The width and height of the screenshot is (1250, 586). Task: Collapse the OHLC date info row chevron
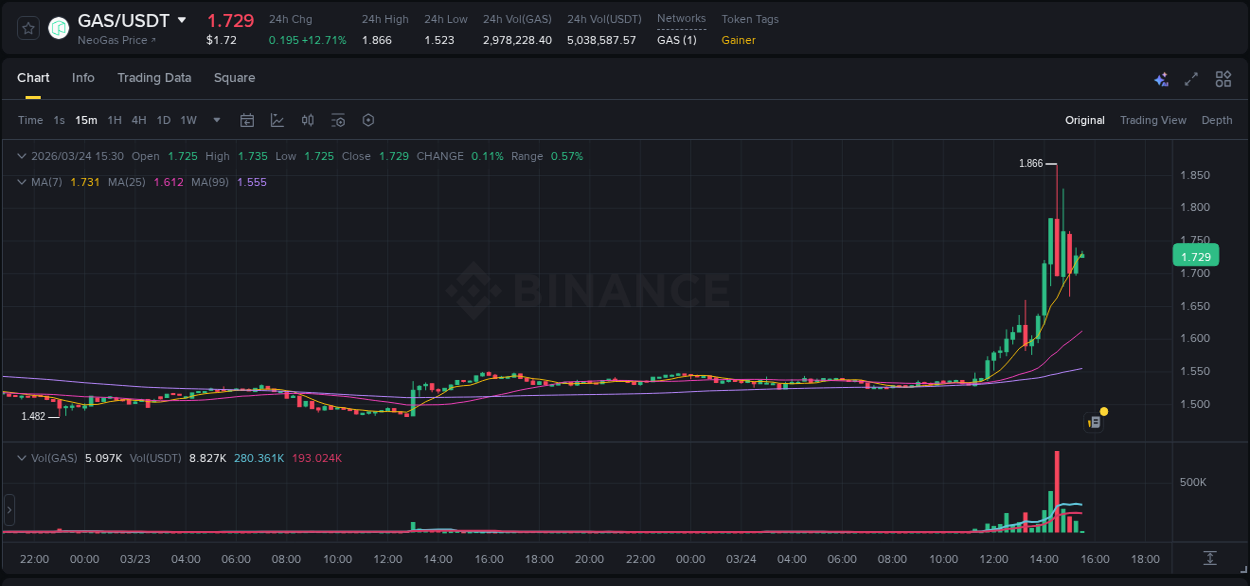(22, 156)
